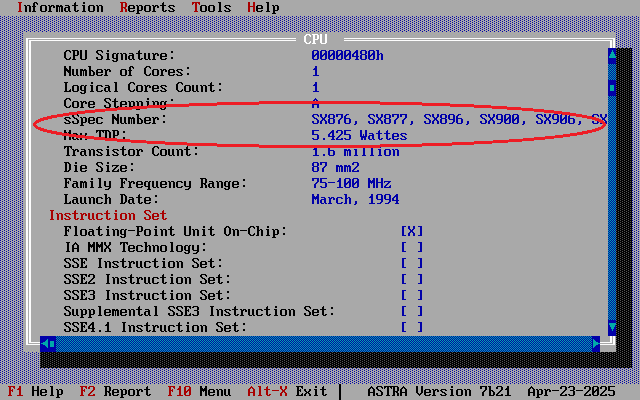Click Alt-X Exit in status bar
The image size is (640, 400).
tap(287, 391)
